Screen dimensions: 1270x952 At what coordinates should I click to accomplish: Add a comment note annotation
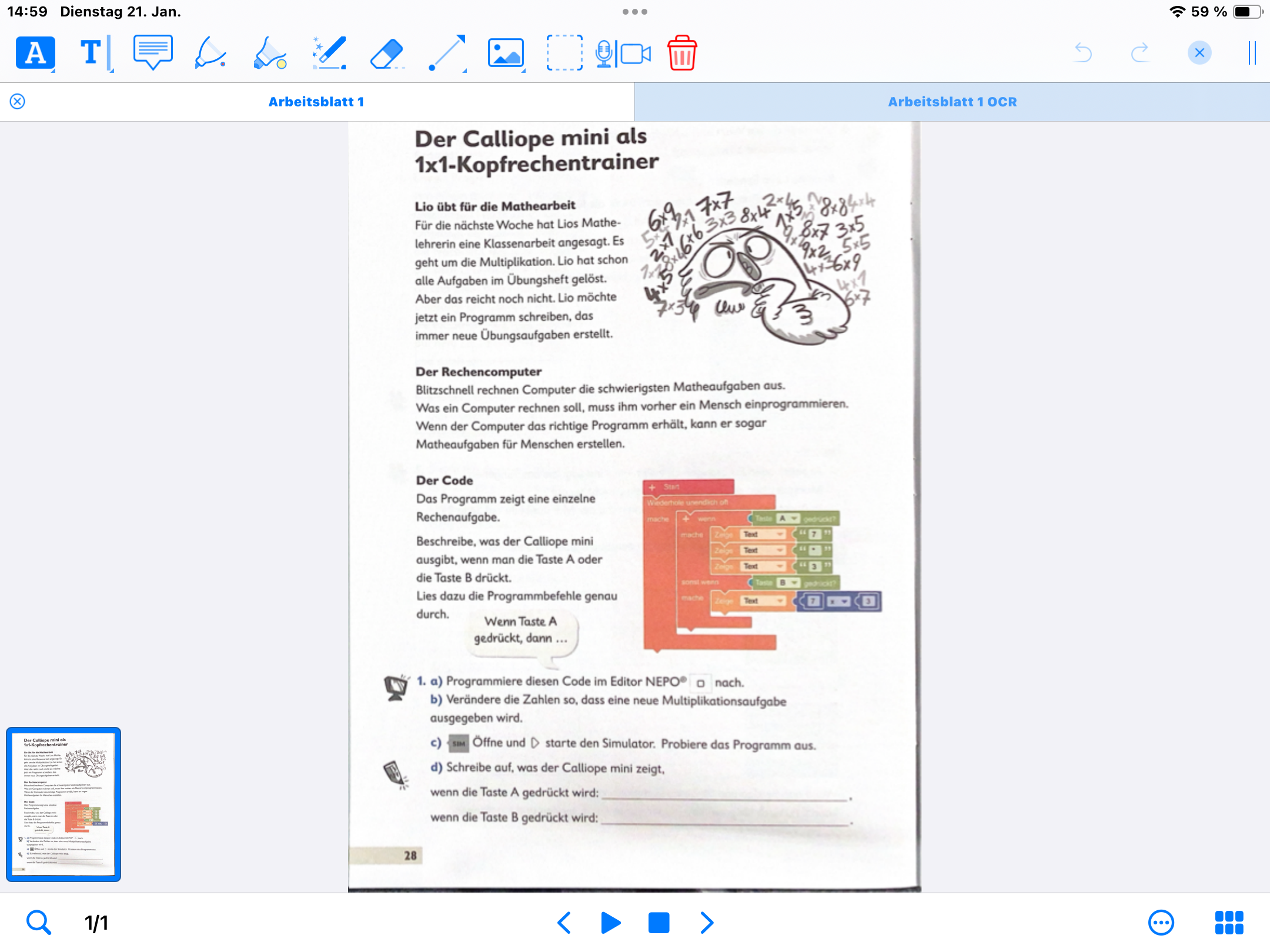(153, 53)
